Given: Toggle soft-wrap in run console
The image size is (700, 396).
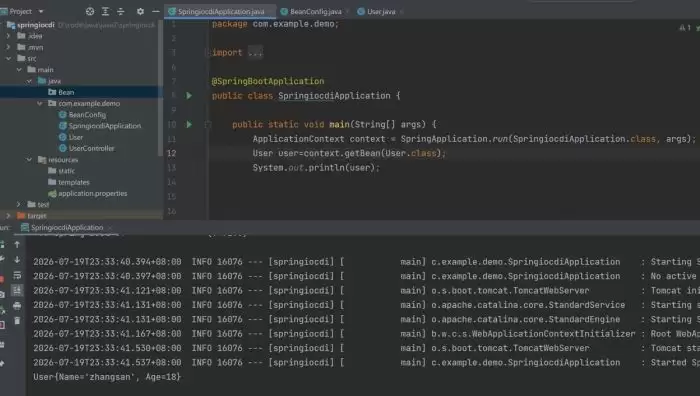Looking at the screenshot, I should tap(17, 275).
